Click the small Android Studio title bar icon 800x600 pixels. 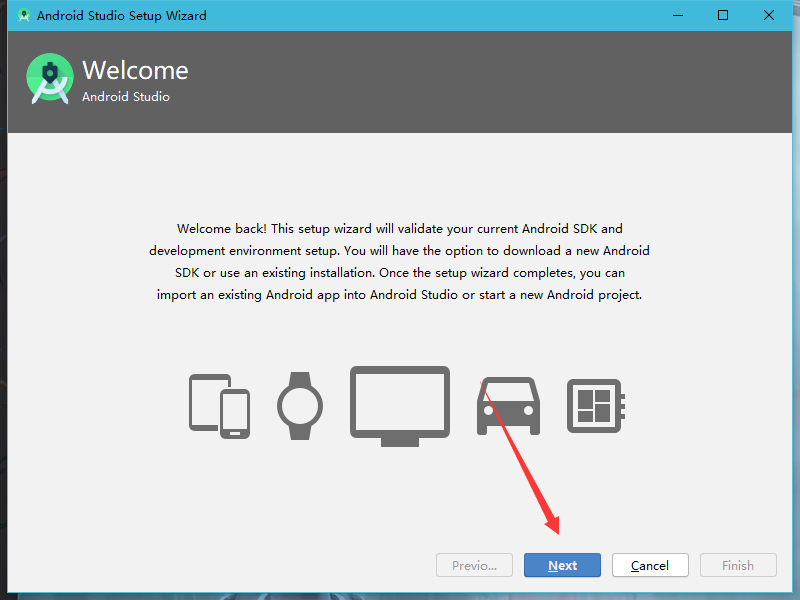click(23, 15)
